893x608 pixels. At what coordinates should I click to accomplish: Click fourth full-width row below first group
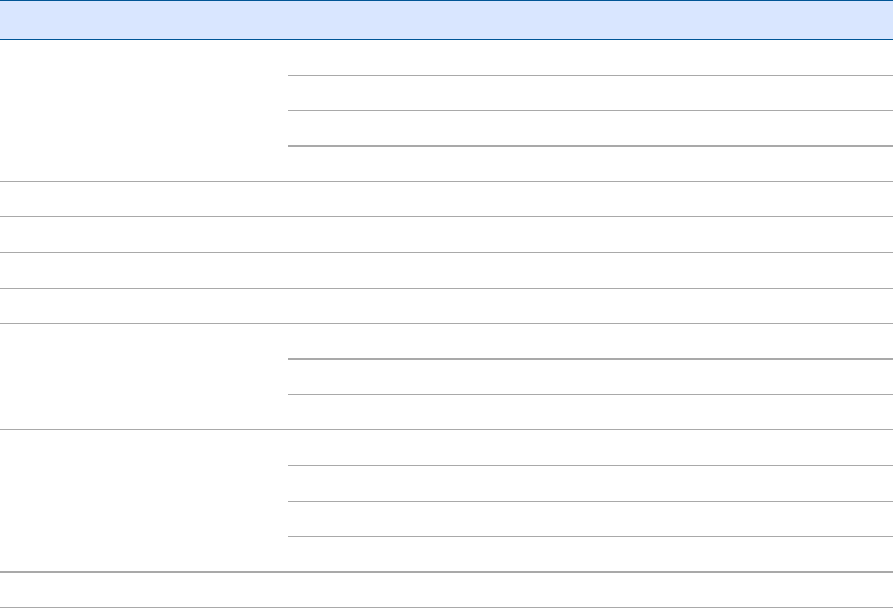pos(446,305)
